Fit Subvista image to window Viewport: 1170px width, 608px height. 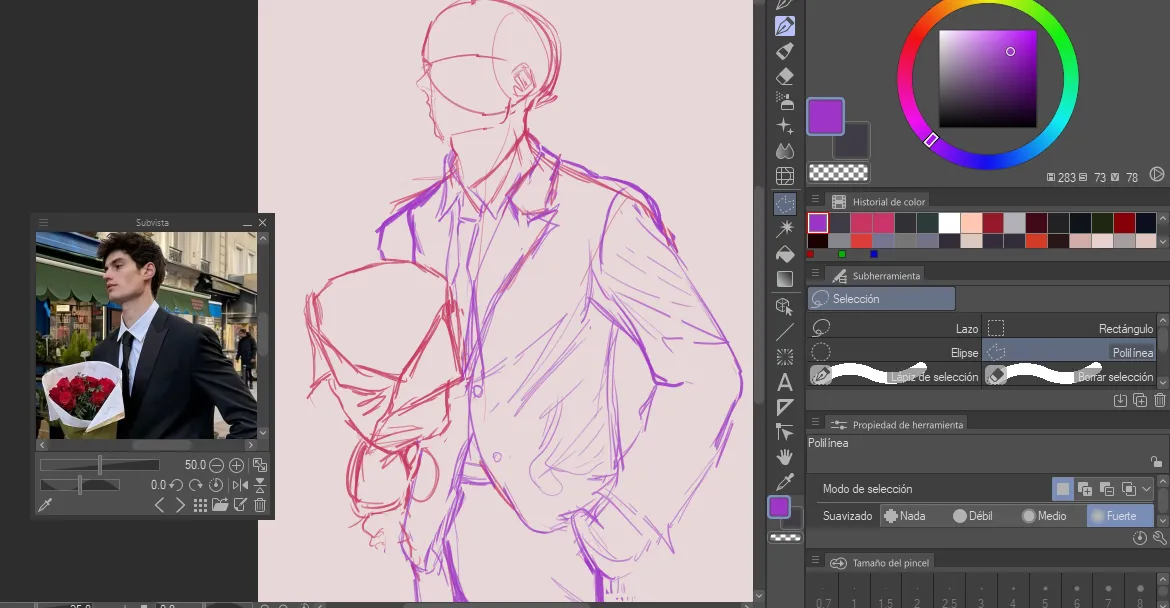[260, 465]
